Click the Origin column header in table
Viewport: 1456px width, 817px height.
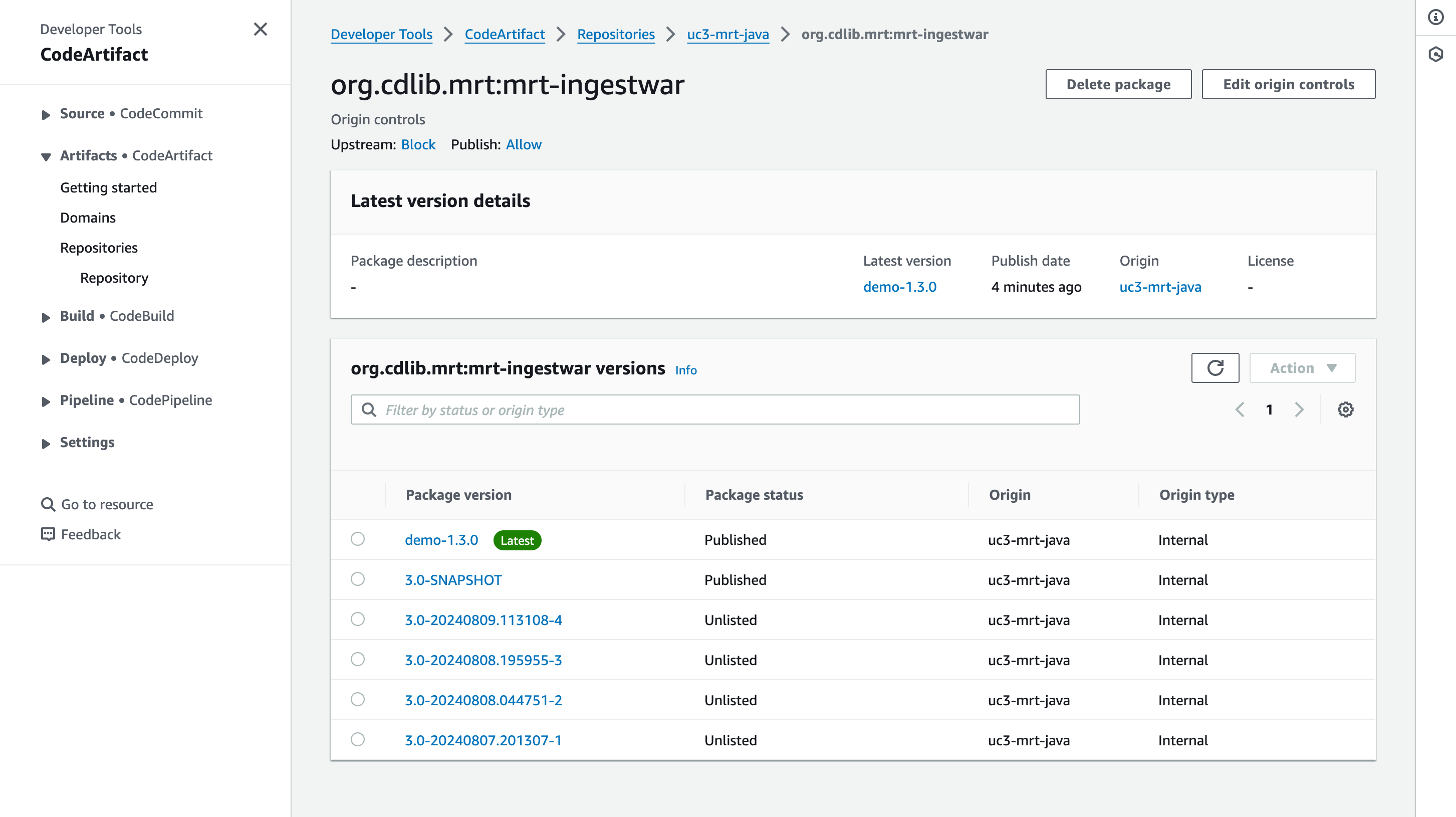coord(1010,495)
